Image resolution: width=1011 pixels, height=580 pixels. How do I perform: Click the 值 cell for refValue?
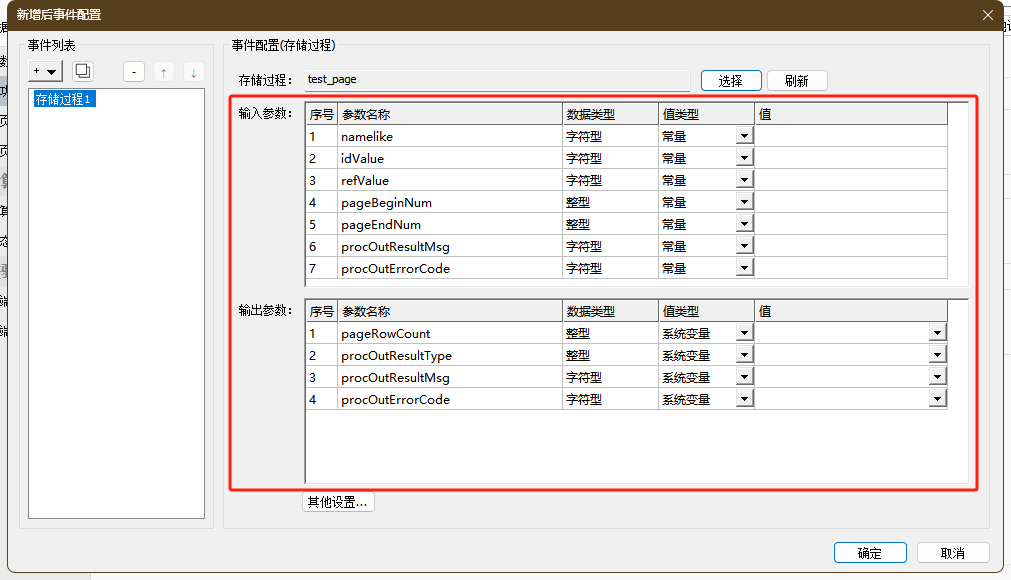coord(850,180)
